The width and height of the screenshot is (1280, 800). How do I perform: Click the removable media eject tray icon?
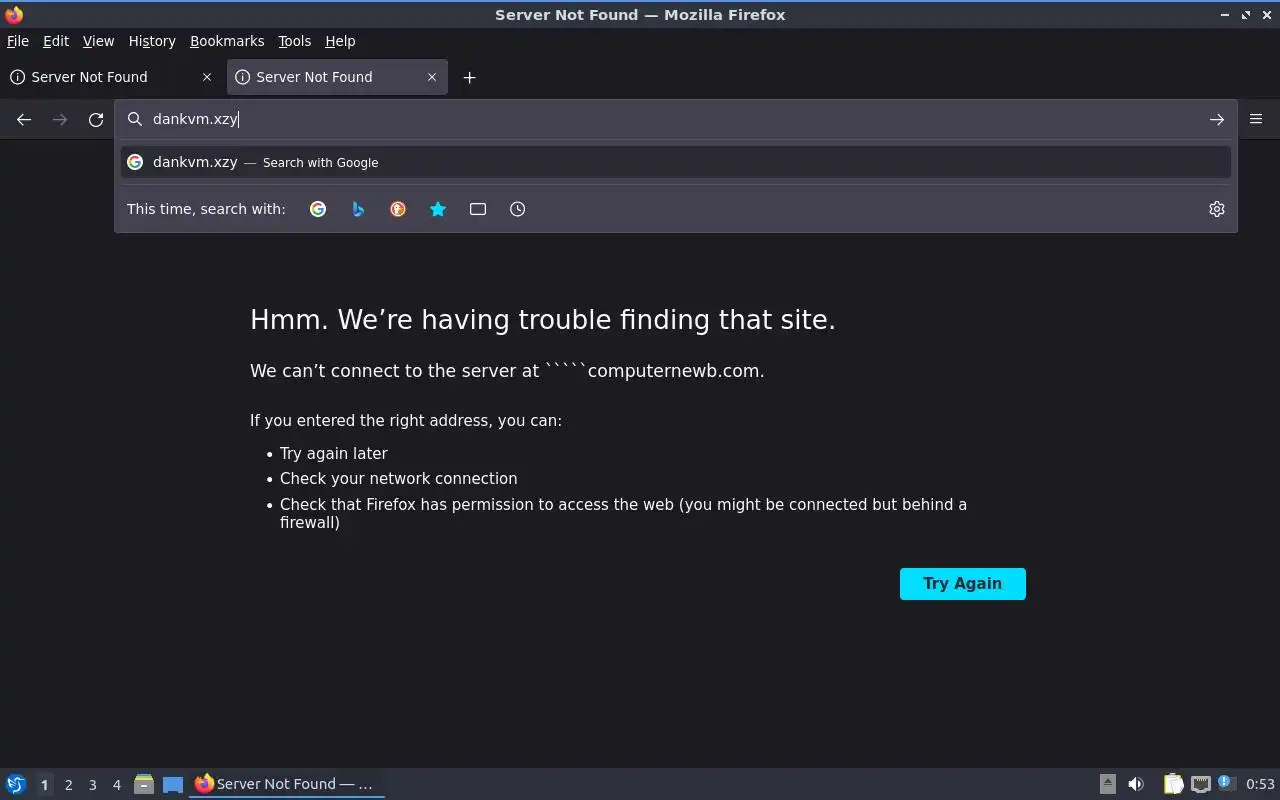(1108, 784)
